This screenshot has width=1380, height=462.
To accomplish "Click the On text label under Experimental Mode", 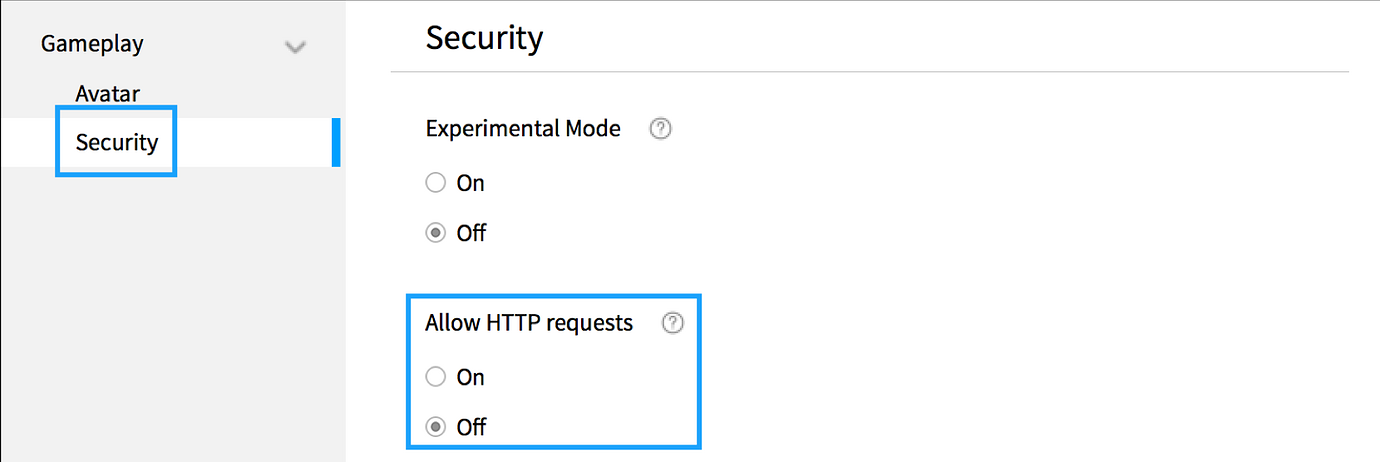I will [x=470, y=183].
